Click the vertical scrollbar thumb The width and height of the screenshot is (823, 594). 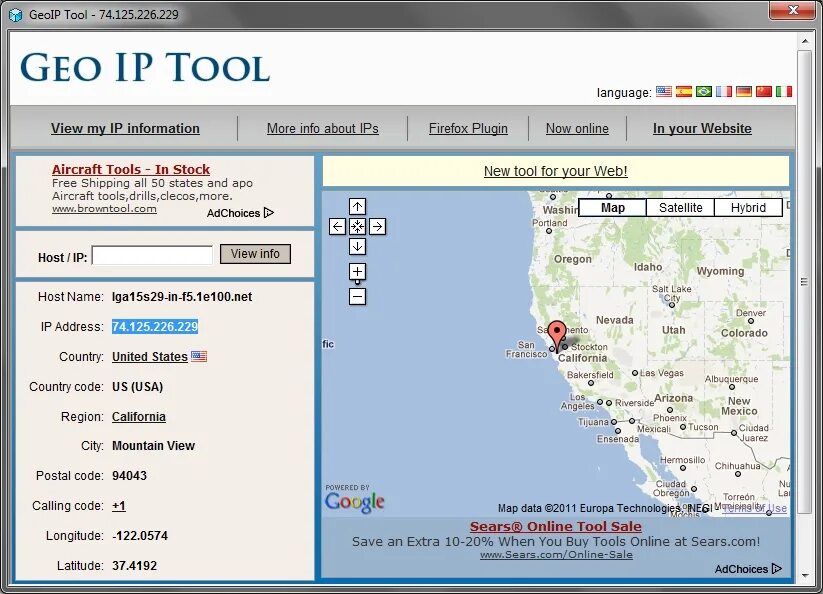(x=804, y=282)
